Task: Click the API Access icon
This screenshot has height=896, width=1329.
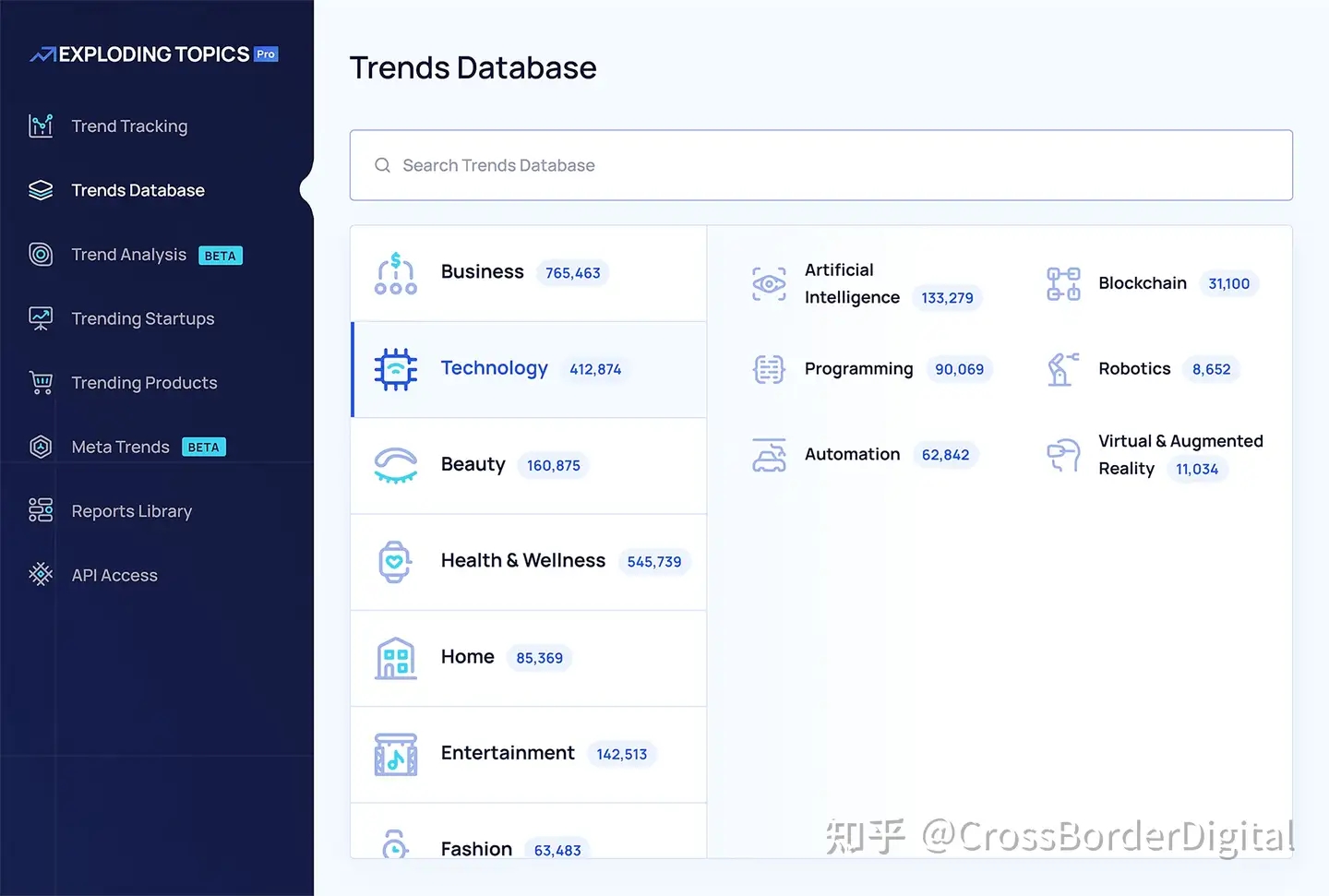Action: click(41, 575)
